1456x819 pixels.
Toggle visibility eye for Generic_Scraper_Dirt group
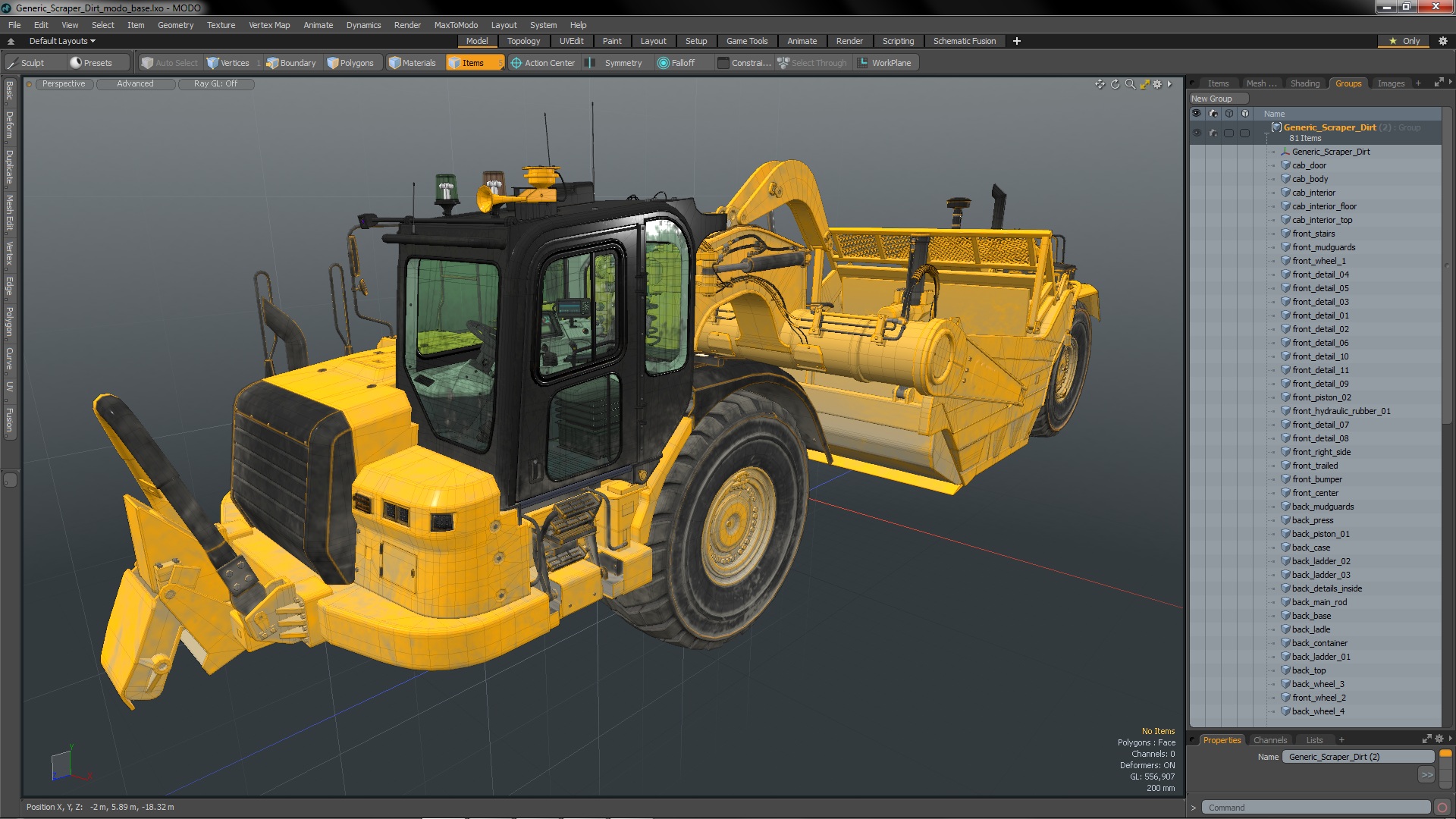[1197, 133]
